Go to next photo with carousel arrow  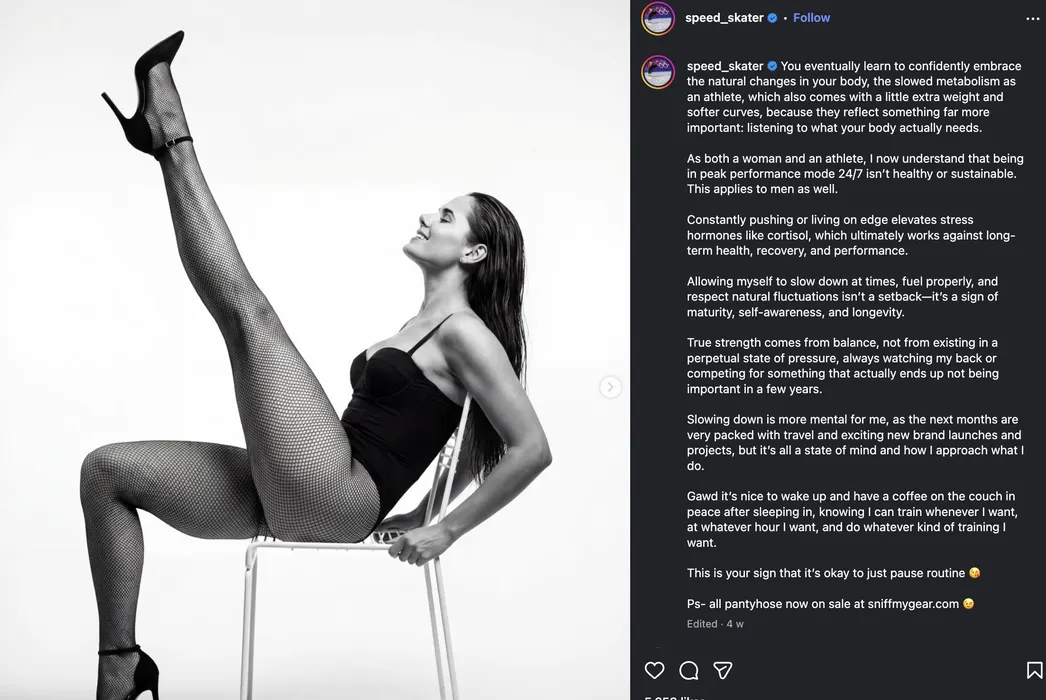(x=610, y=387)
